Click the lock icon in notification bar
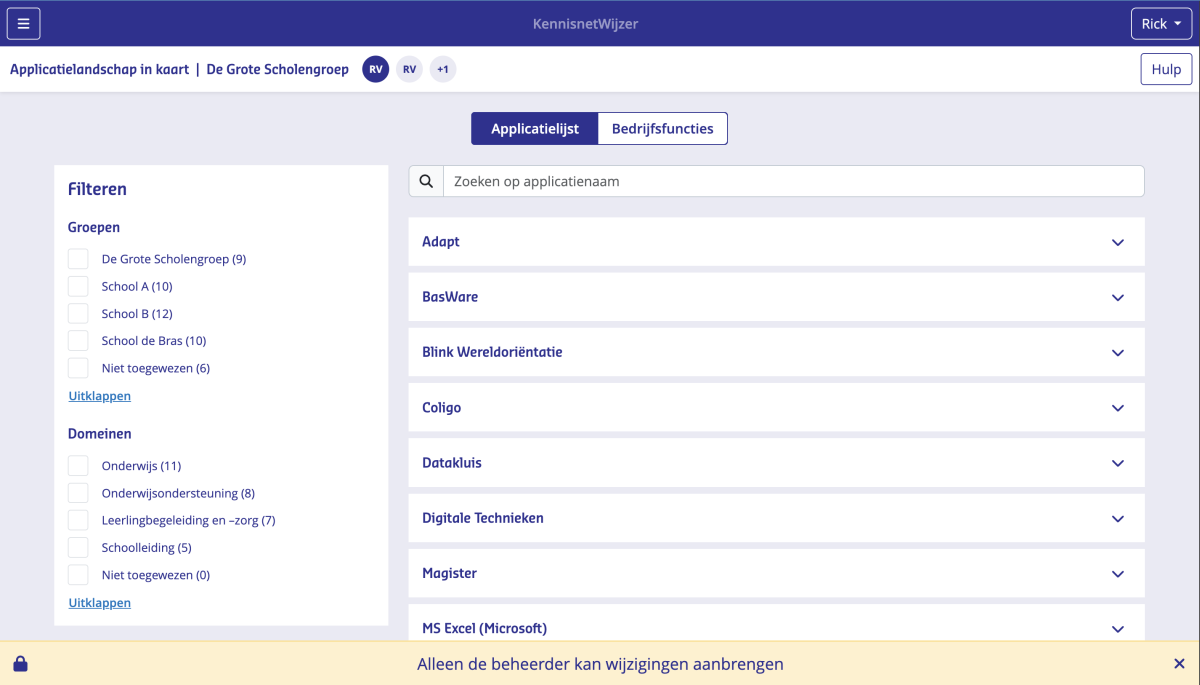Viewport: 1200px width, 685px height. pos(20,664)
